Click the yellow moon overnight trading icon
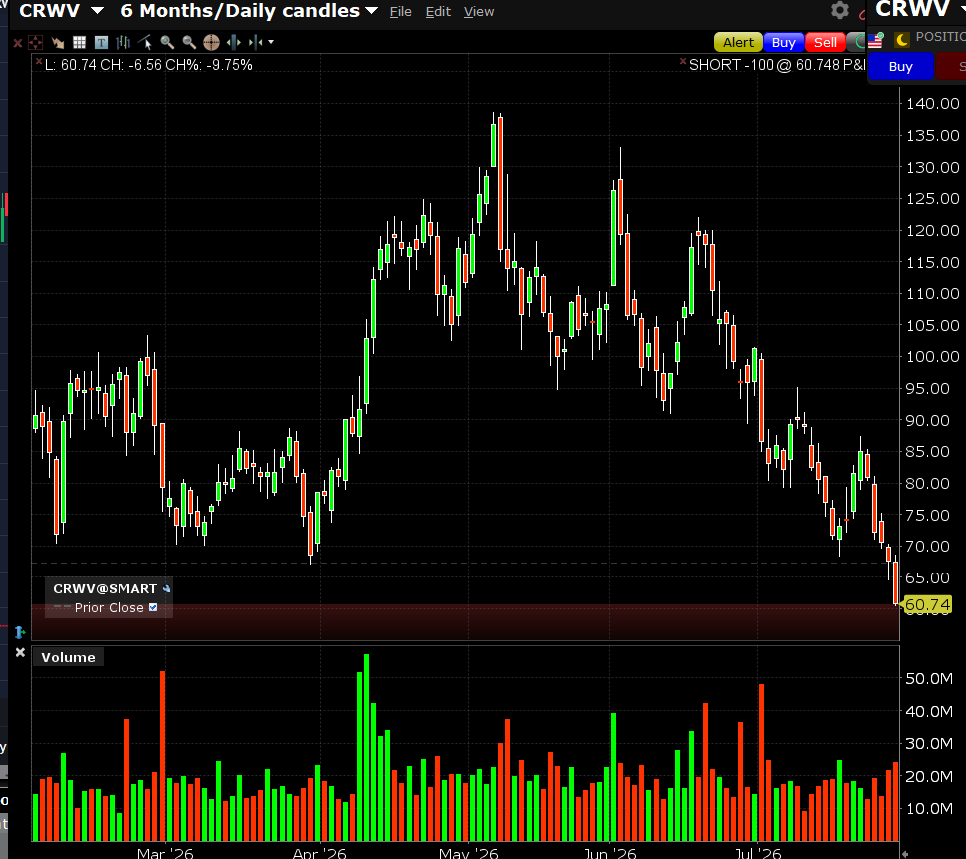 901,40
